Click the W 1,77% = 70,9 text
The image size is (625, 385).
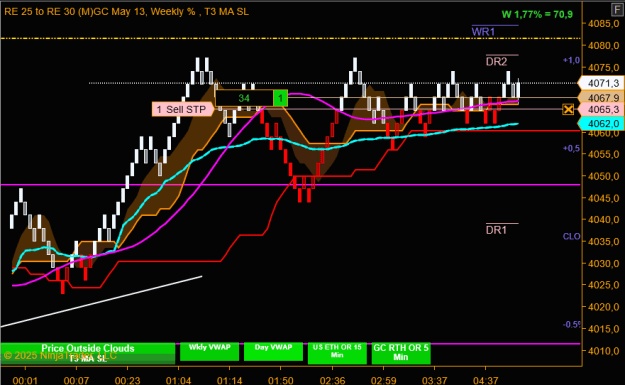pos(537,15)
